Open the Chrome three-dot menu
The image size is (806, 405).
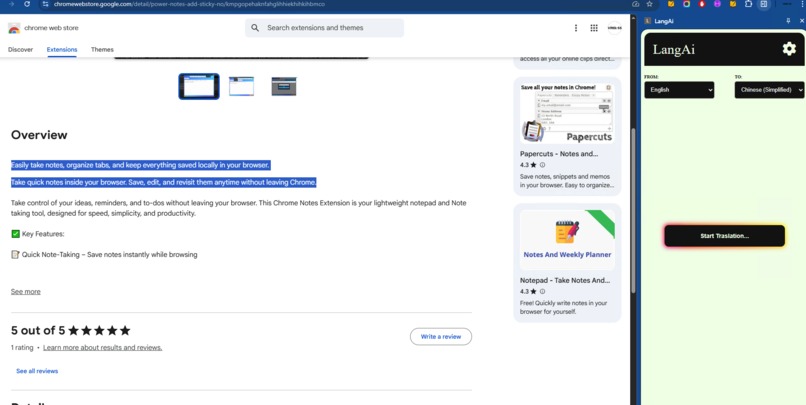(801, 4)
